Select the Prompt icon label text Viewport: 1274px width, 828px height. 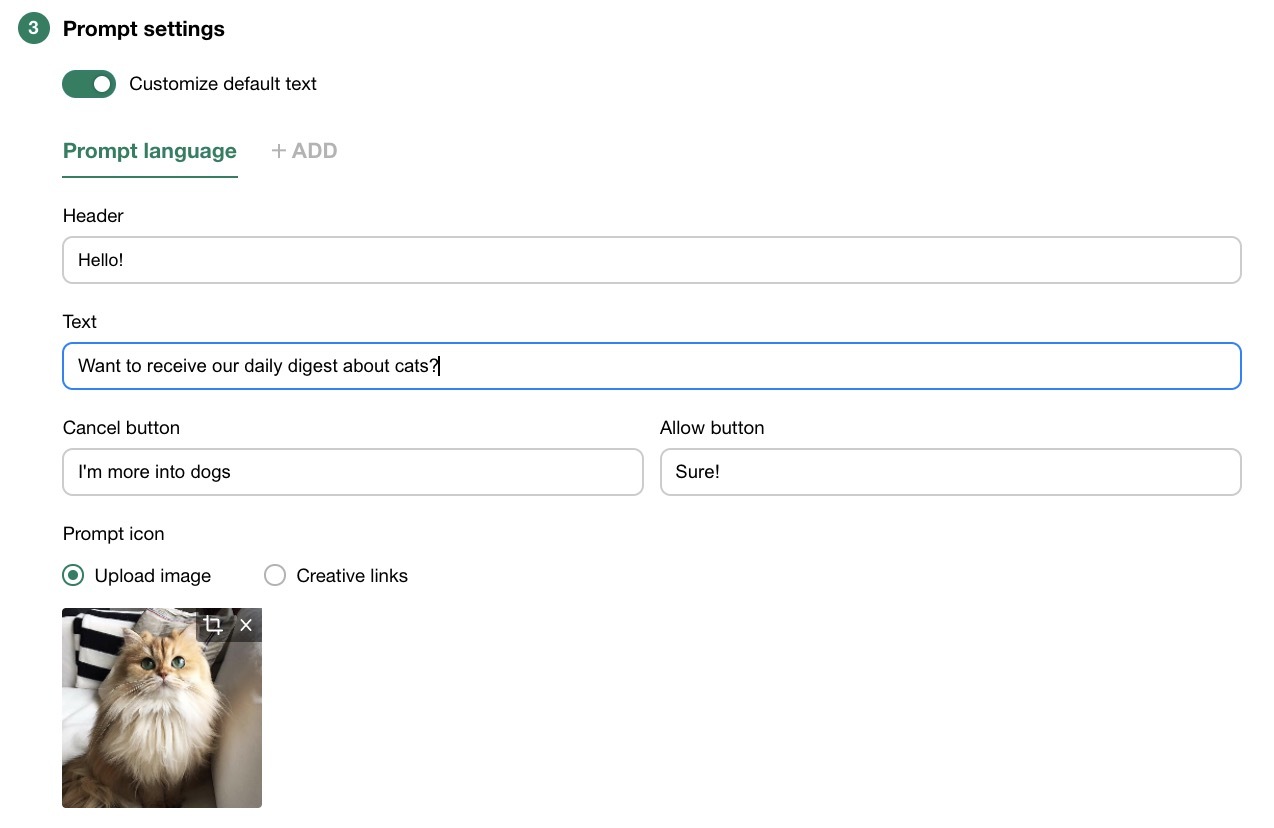[x=114, y=534]
